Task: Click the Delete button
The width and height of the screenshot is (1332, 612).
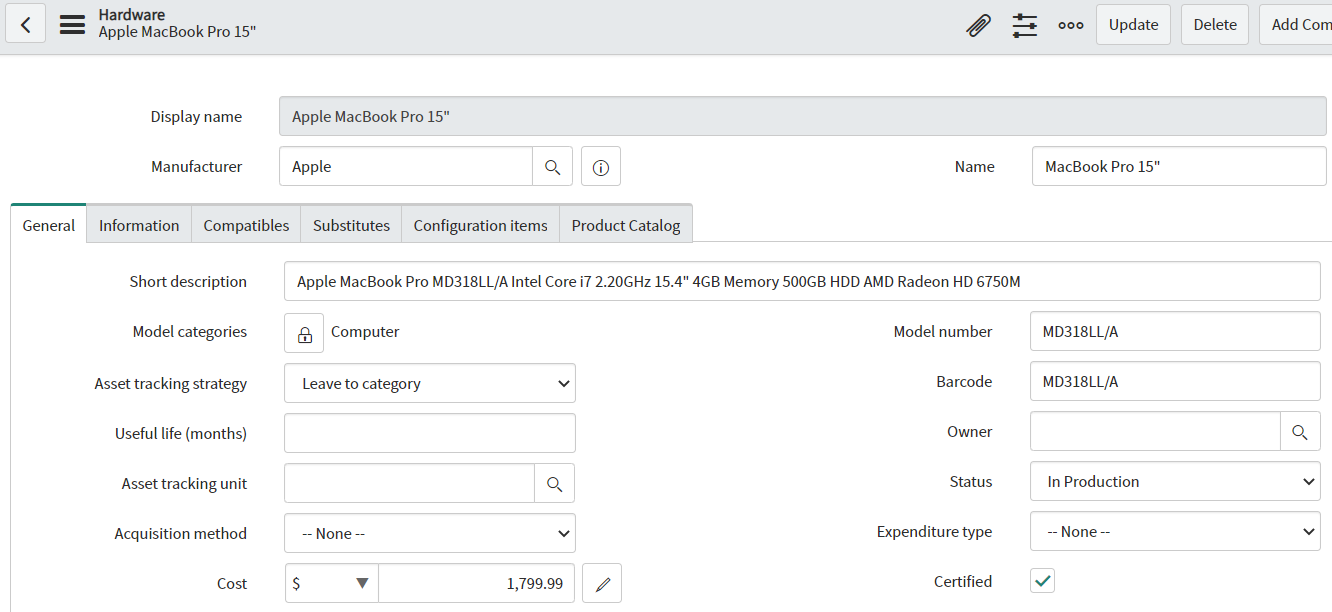Action: point(1215,24)
